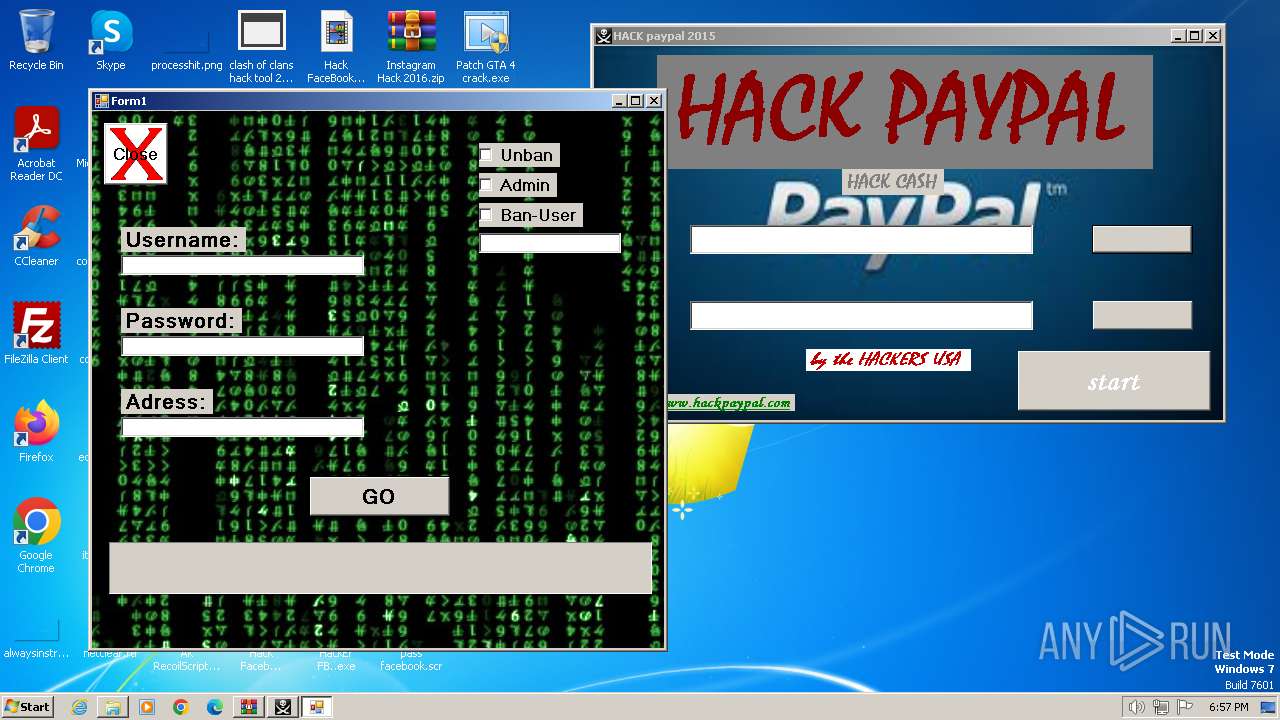Click the lower blank button in HACK paypal
Screen dimensions: 1280x720
point(1142,315)
